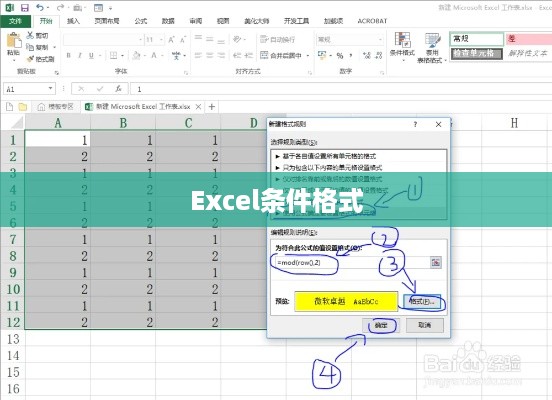Viewport: 552px width, 400px height.
Task: Click the comma style icon
Action: (x=351, y=55)
